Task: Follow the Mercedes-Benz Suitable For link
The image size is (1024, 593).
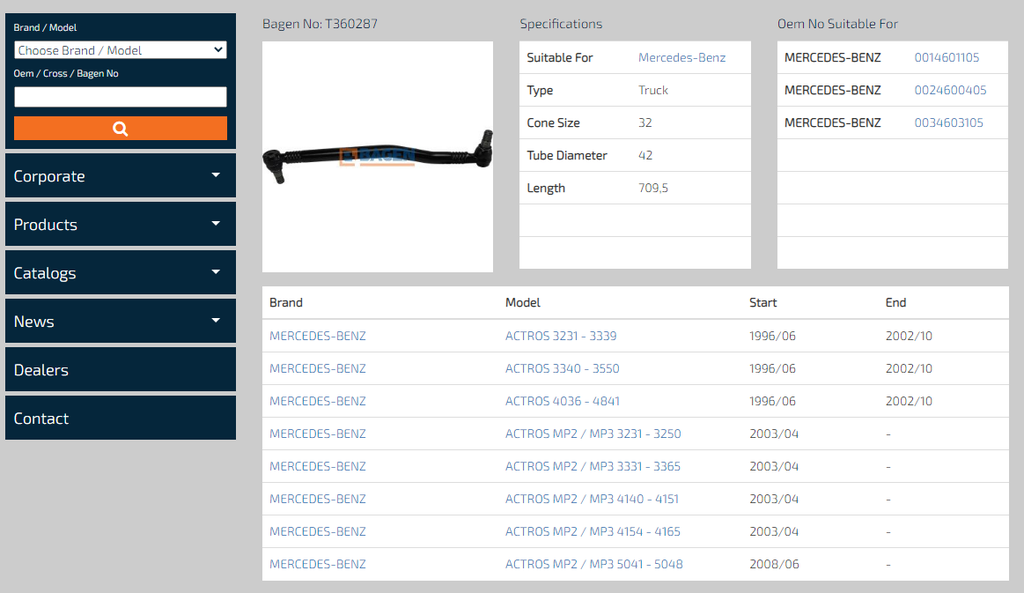Action: tap(682, 57)
